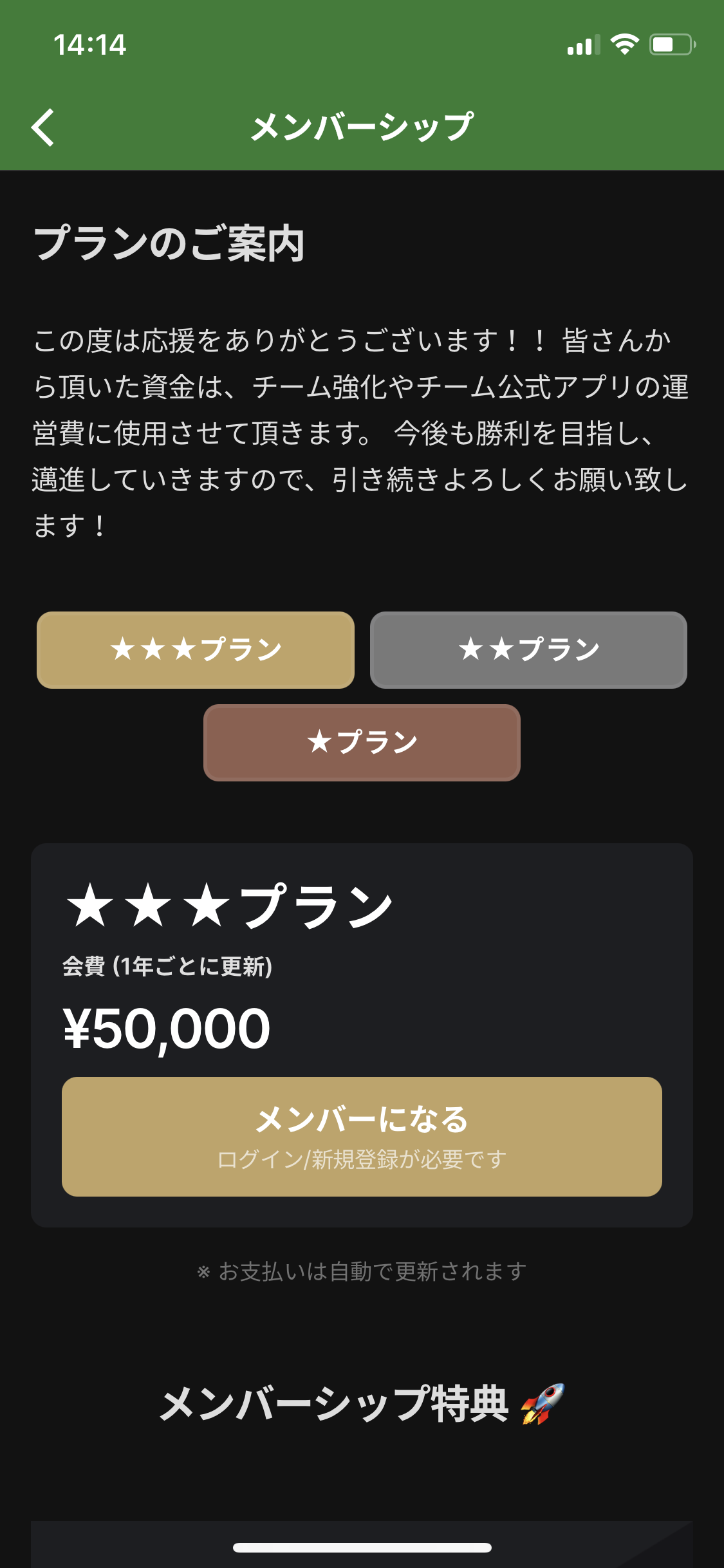Click the battery indicator icon
This screenshot has width=724, height=1568.
point(672,44)
